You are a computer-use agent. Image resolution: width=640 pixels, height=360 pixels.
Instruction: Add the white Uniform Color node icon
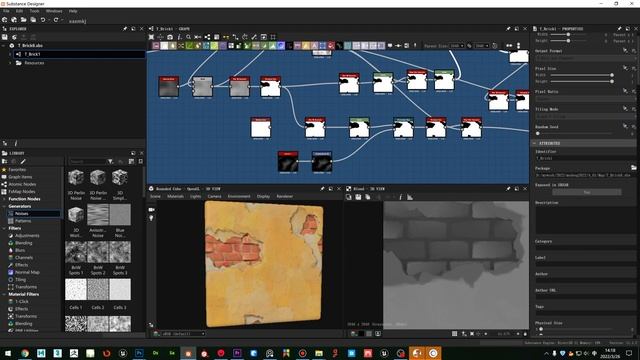[164, 46]
